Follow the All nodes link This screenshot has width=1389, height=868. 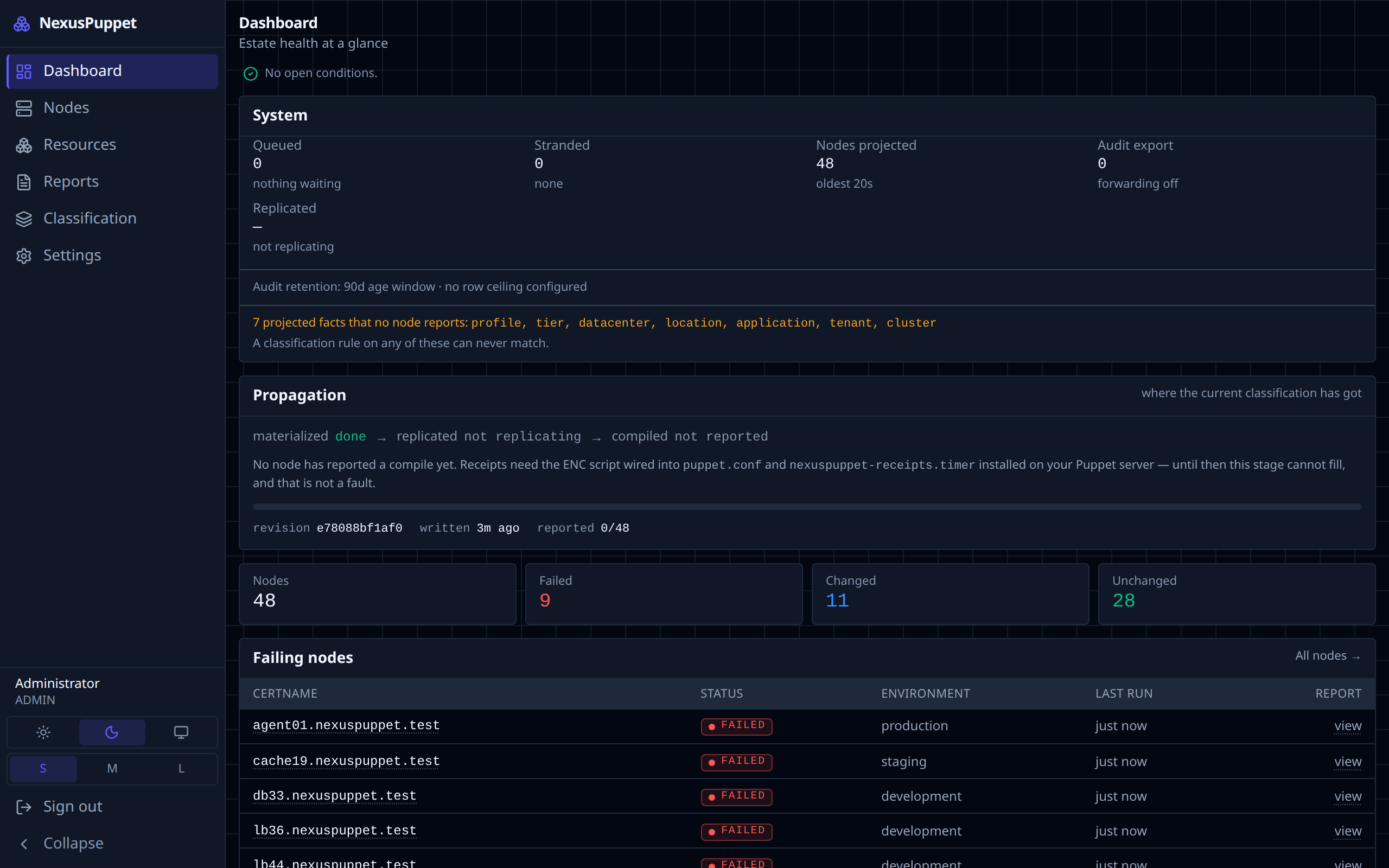[1328, 655]
